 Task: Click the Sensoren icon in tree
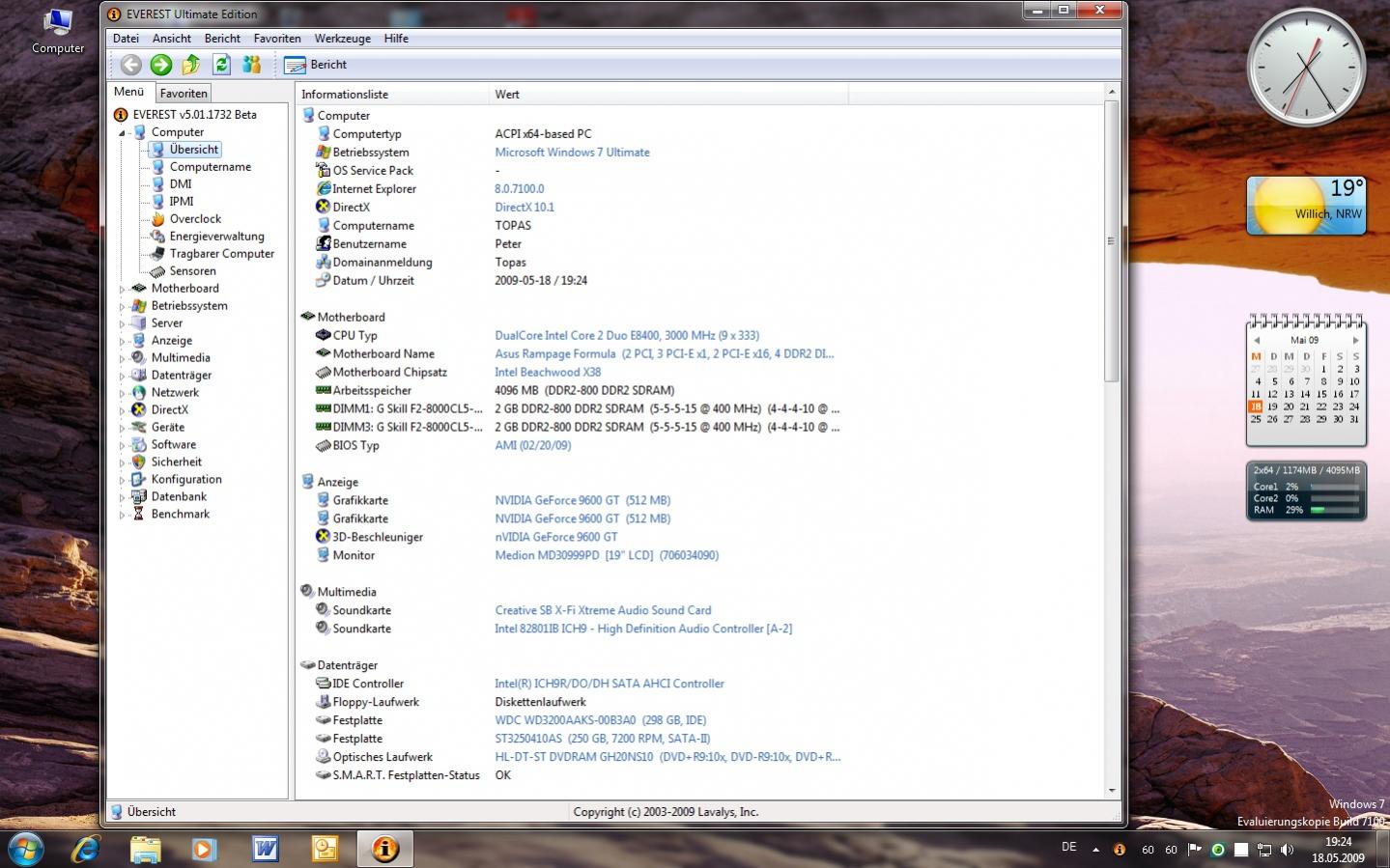tap(158, 271)
